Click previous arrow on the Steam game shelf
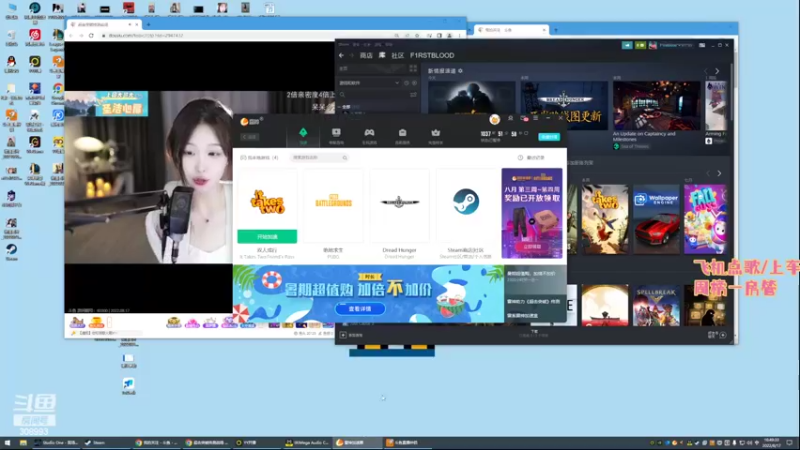Viewport: 800px width, 450px height. coord(708,173)
